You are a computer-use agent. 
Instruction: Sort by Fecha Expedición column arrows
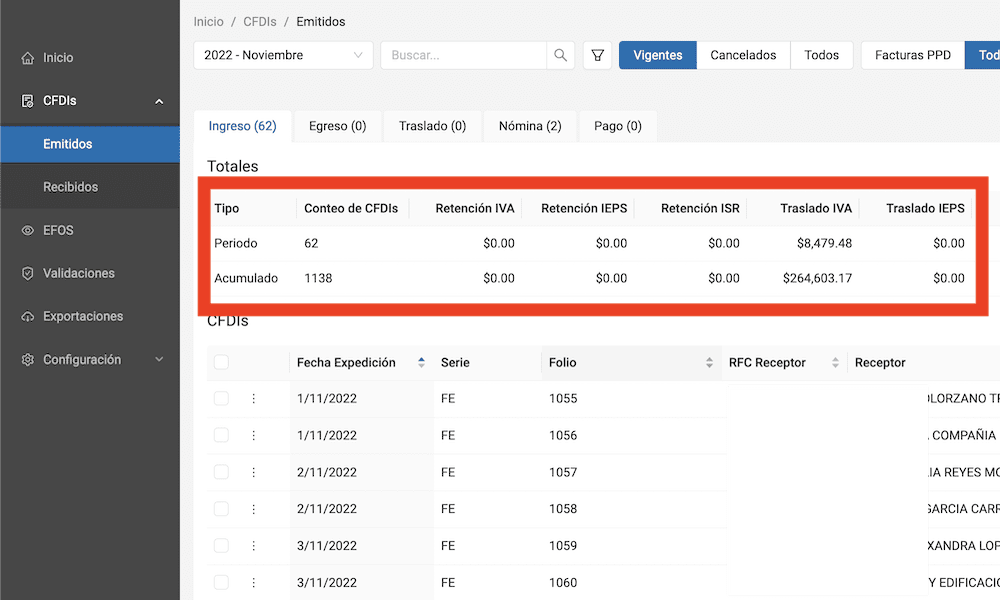point(421,363)
